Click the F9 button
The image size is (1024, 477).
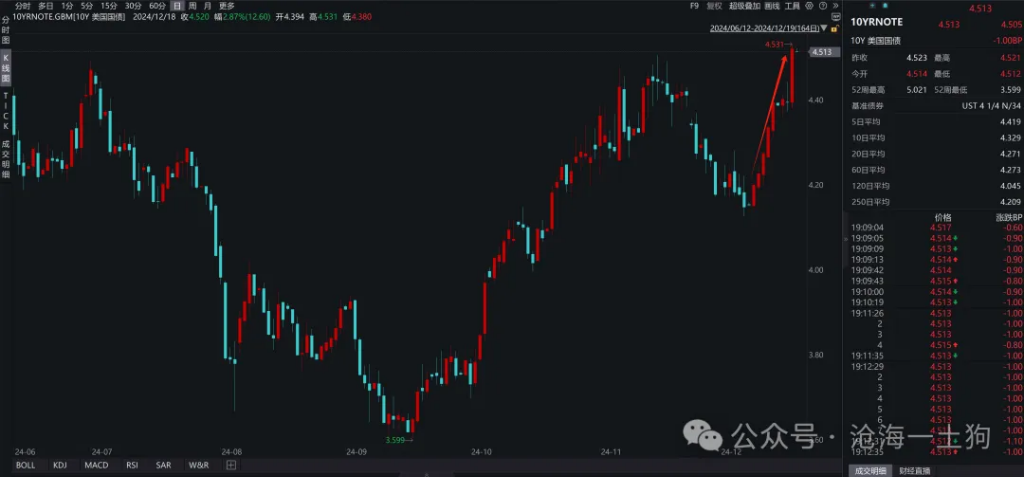pyautogui.click(x=694, y=6)
